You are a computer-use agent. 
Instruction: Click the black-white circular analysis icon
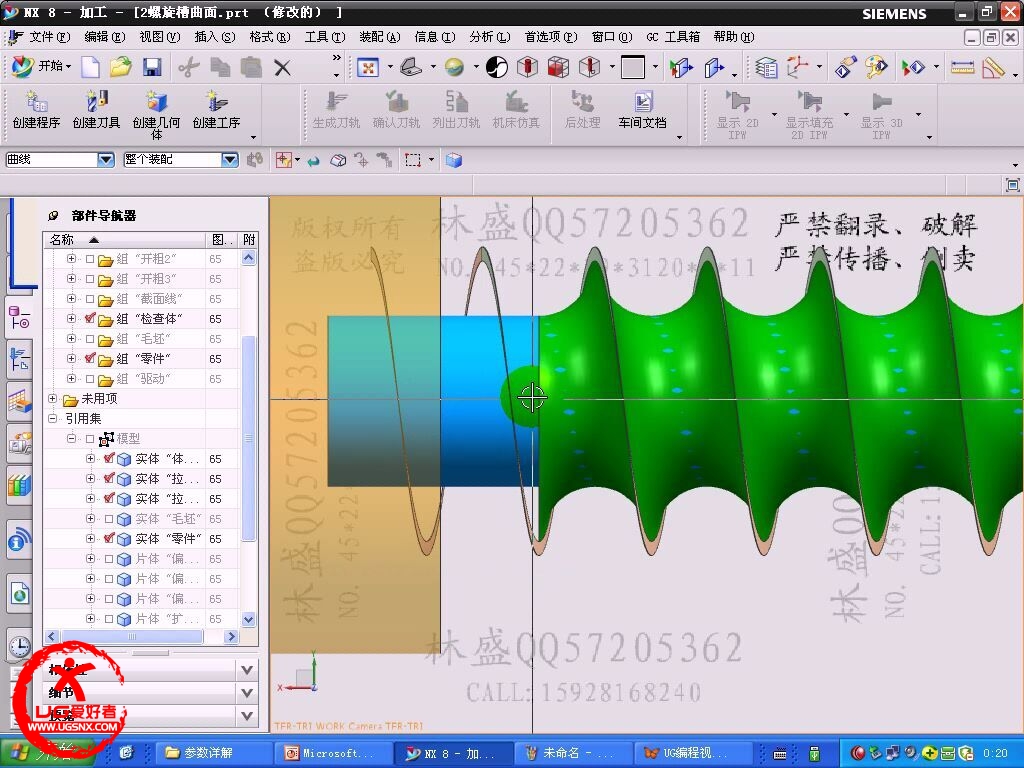point(496,67)
